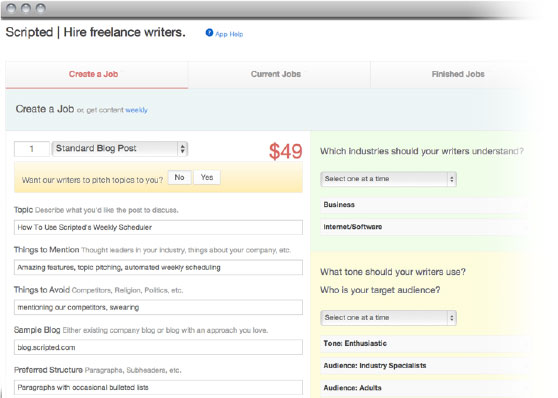Click the Sample Blog input field
Screen dimensions: 558x398
coord(158,347)
